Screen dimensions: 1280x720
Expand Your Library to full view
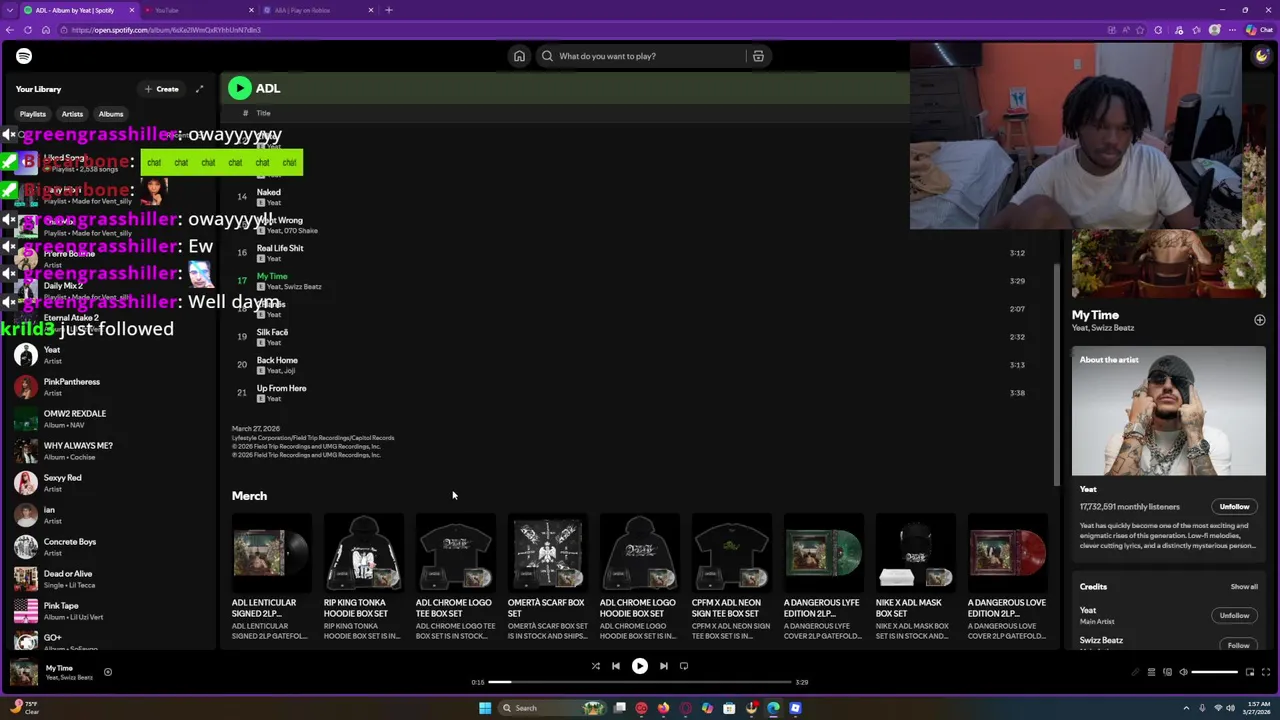click(x=199, y=89)
